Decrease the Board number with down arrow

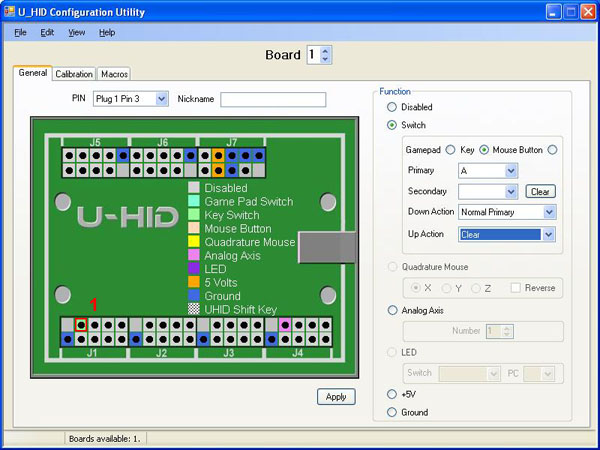[x=325, y=59]
